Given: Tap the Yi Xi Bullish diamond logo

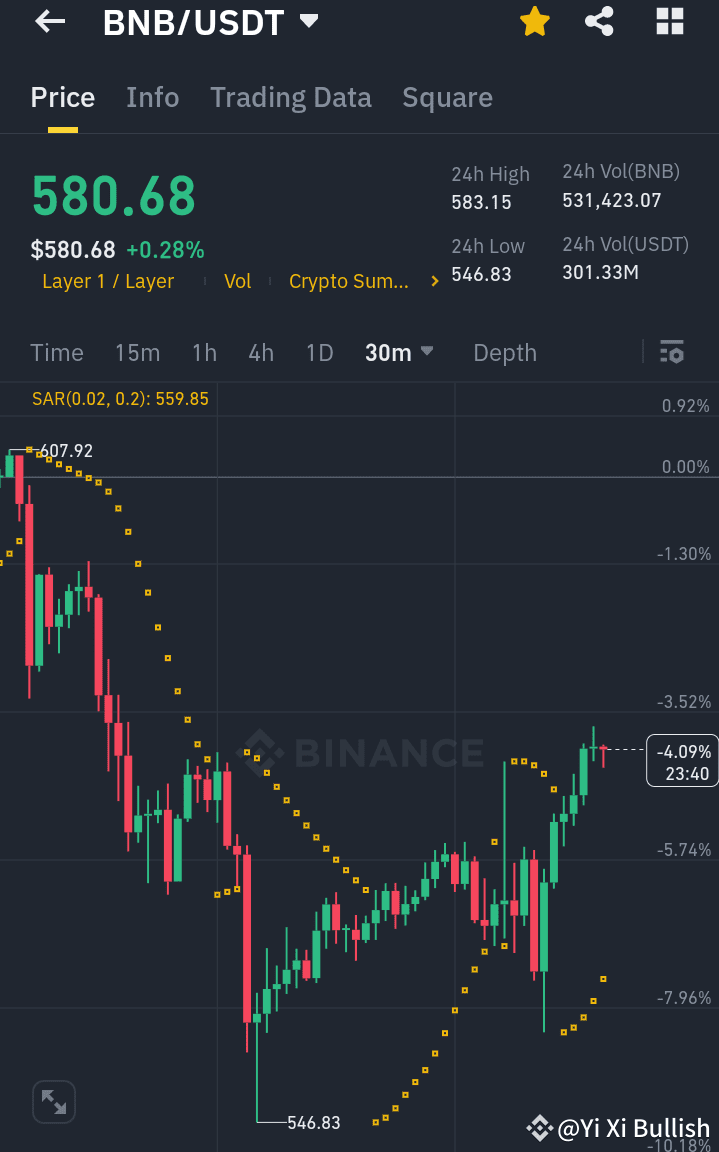Looking at the screenshot, I should (x=538, y=1128).
